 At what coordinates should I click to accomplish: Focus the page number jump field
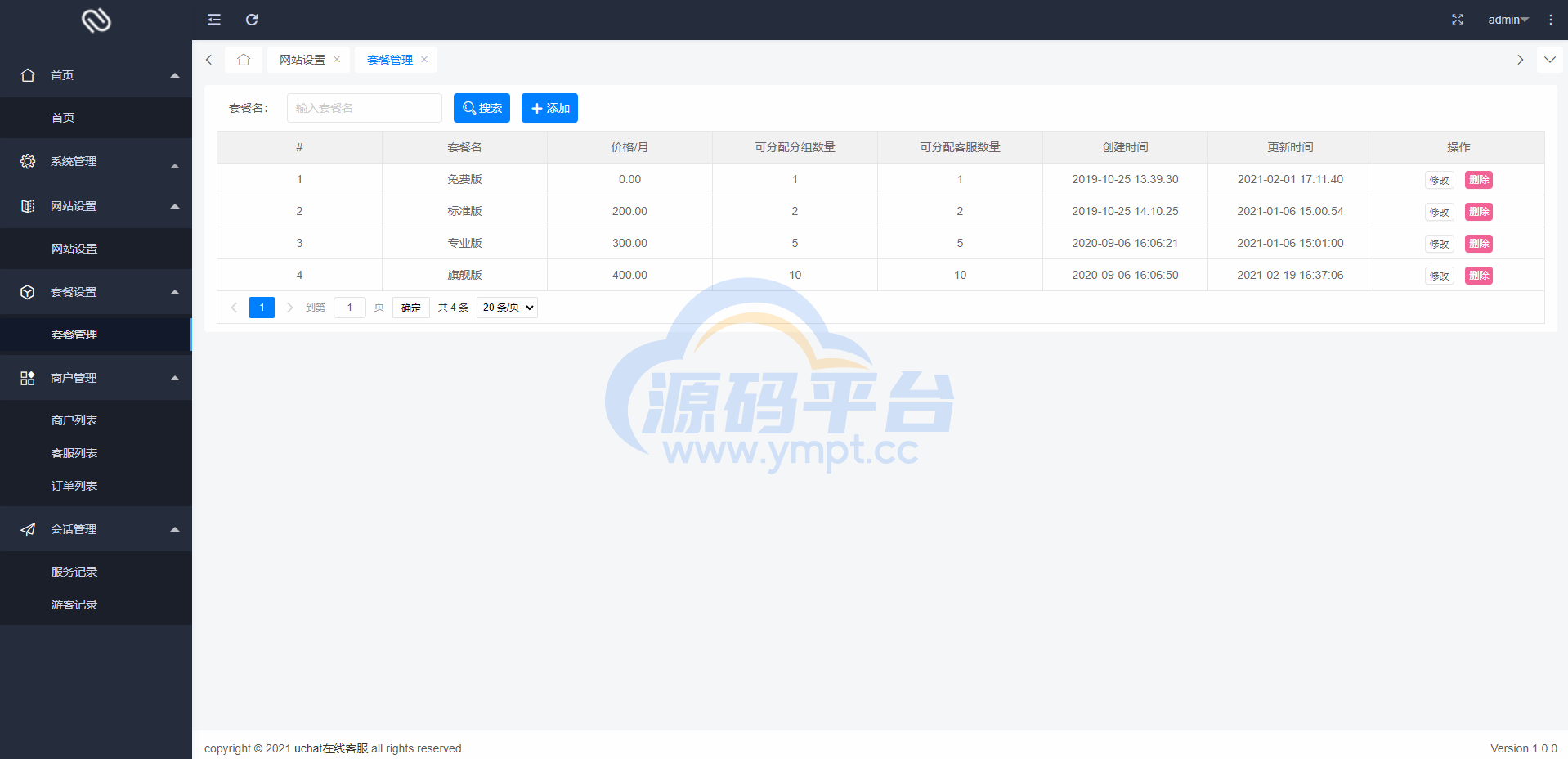point(349,308)
